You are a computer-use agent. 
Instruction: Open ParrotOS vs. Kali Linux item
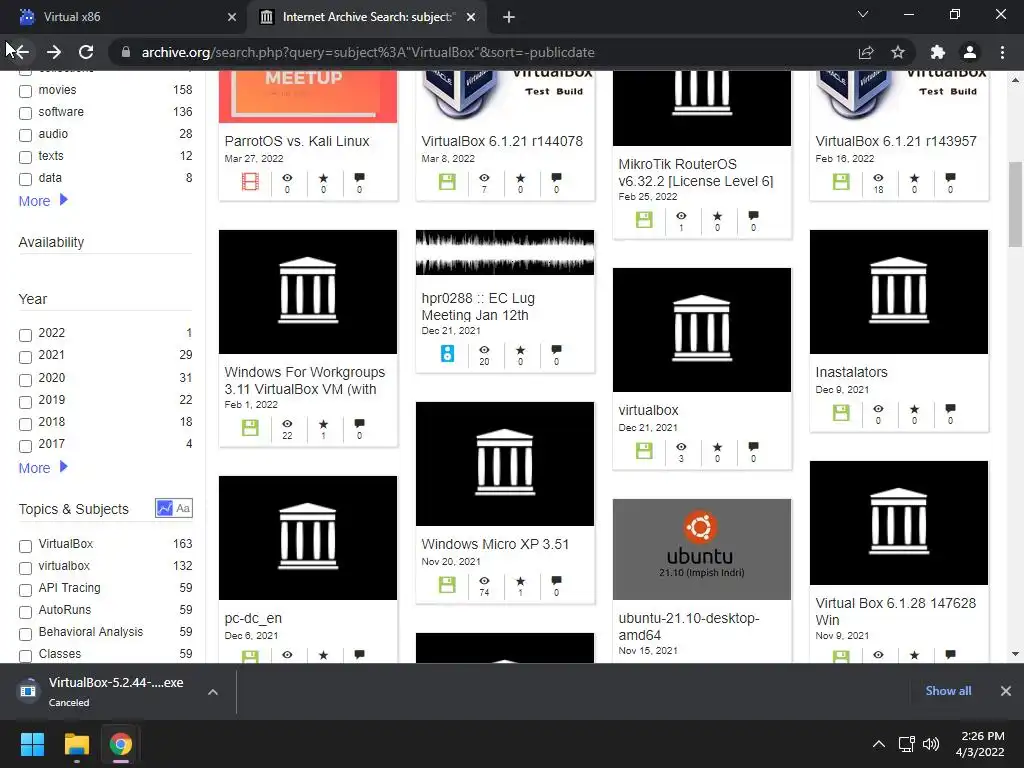tap(297, 141)
